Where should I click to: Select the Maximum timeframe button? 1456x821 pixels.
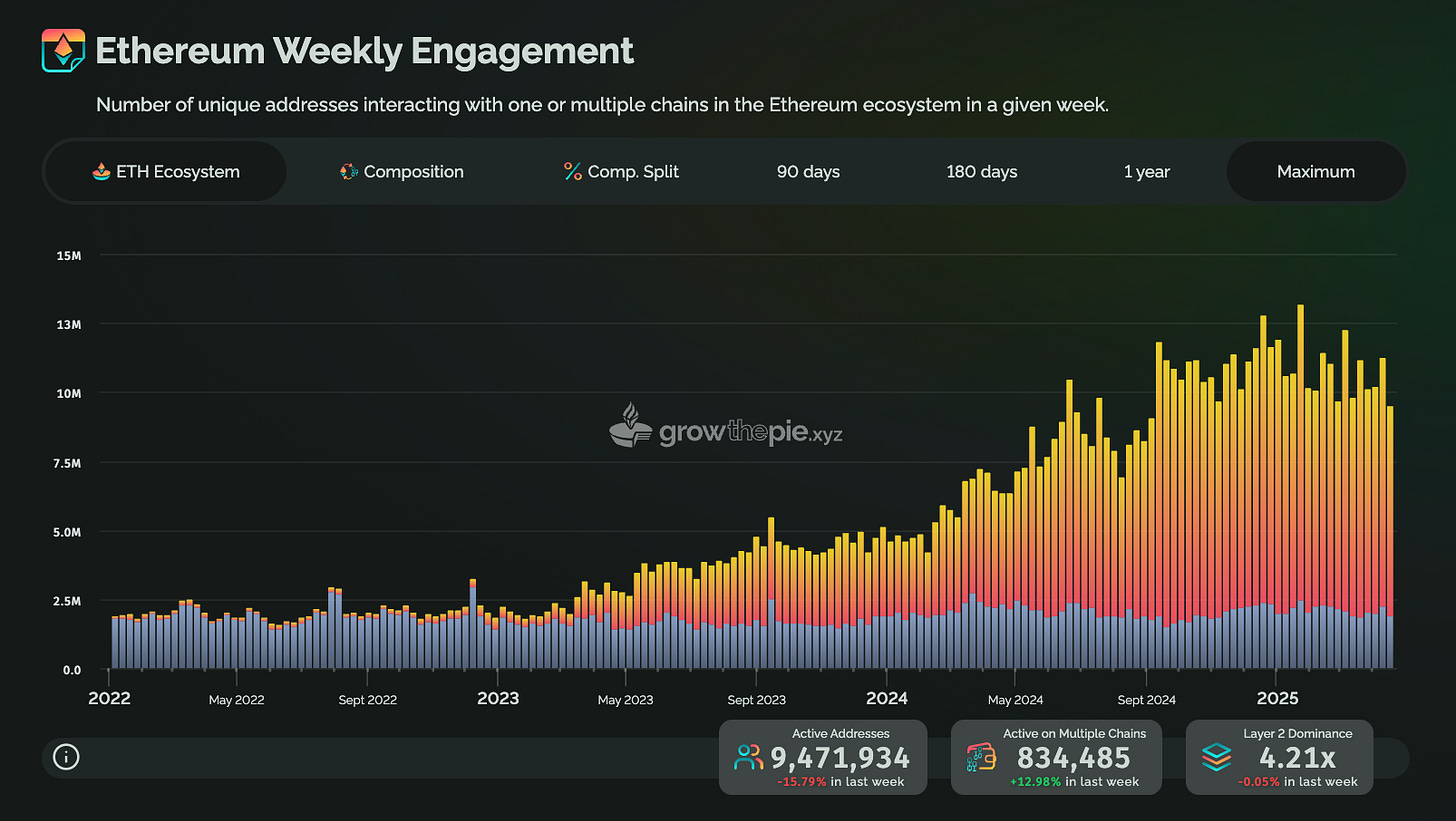(x=1316, y=171)
